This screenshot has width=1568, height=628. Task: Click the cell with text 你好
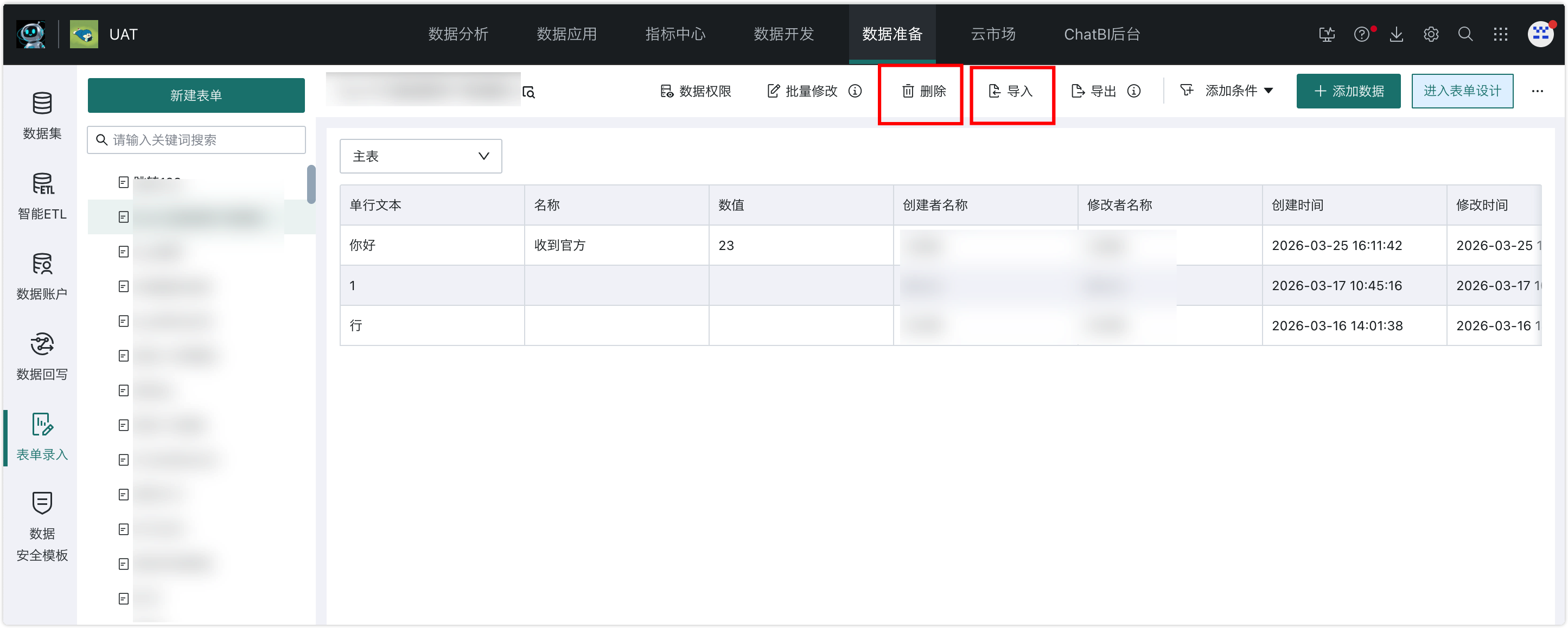point(432,245)
